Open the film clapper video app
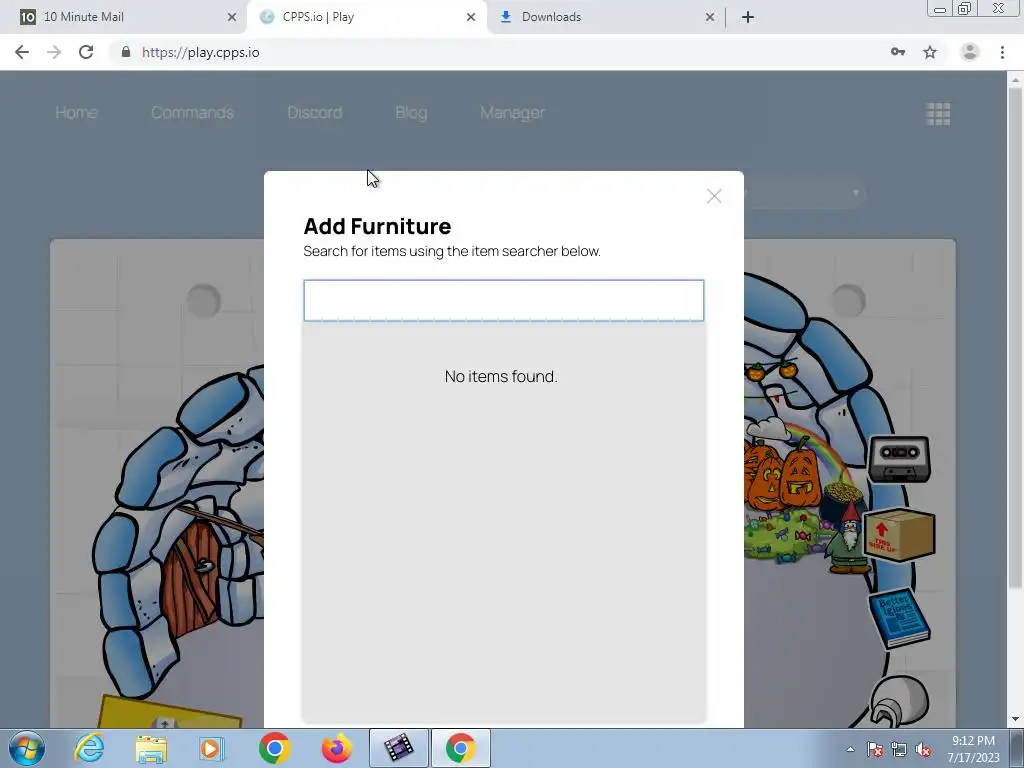Screen dimensions: 1024x768 [x=398, y=748]
